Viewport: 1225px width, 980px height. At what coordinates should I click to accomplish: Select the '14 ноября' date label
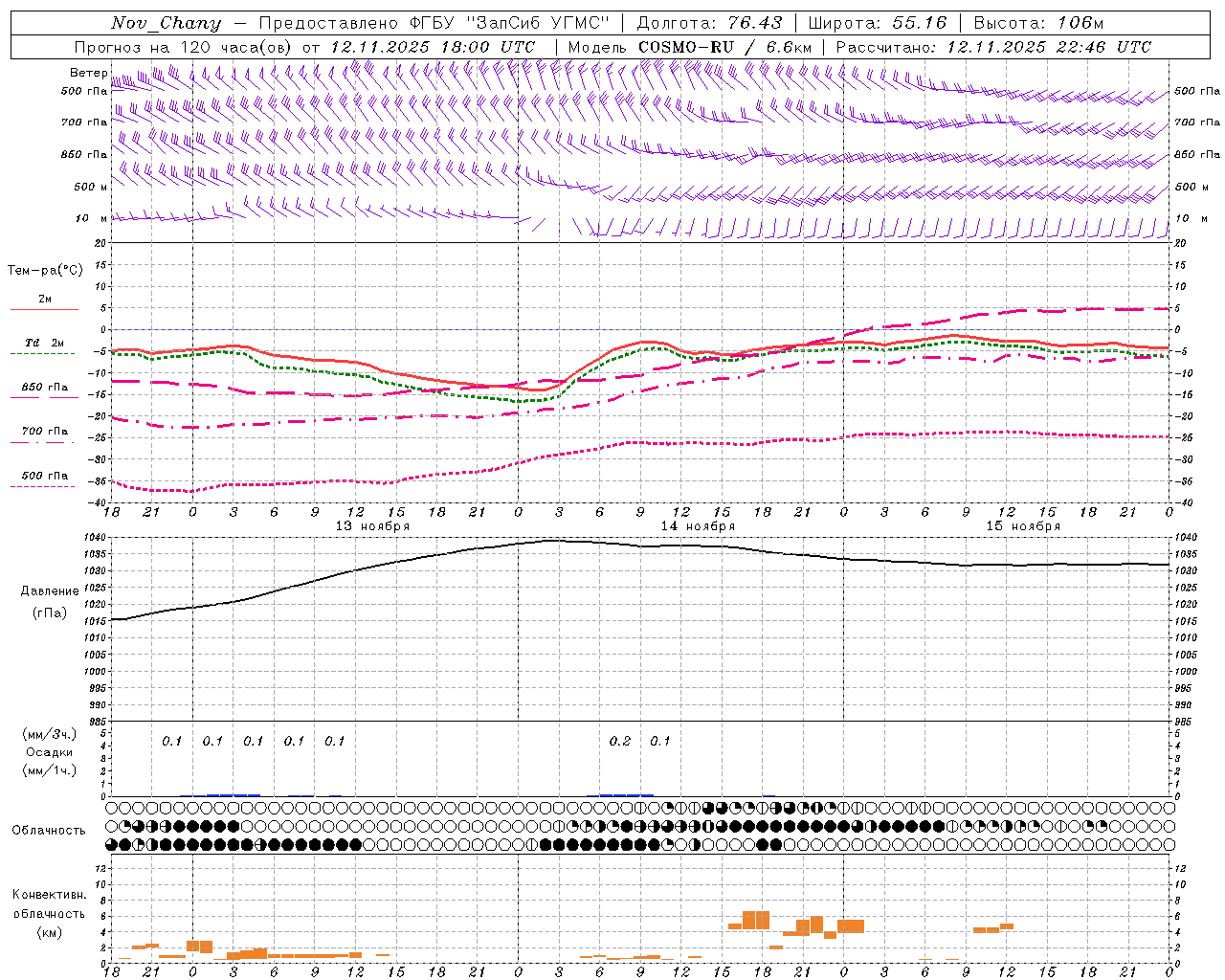698,526
